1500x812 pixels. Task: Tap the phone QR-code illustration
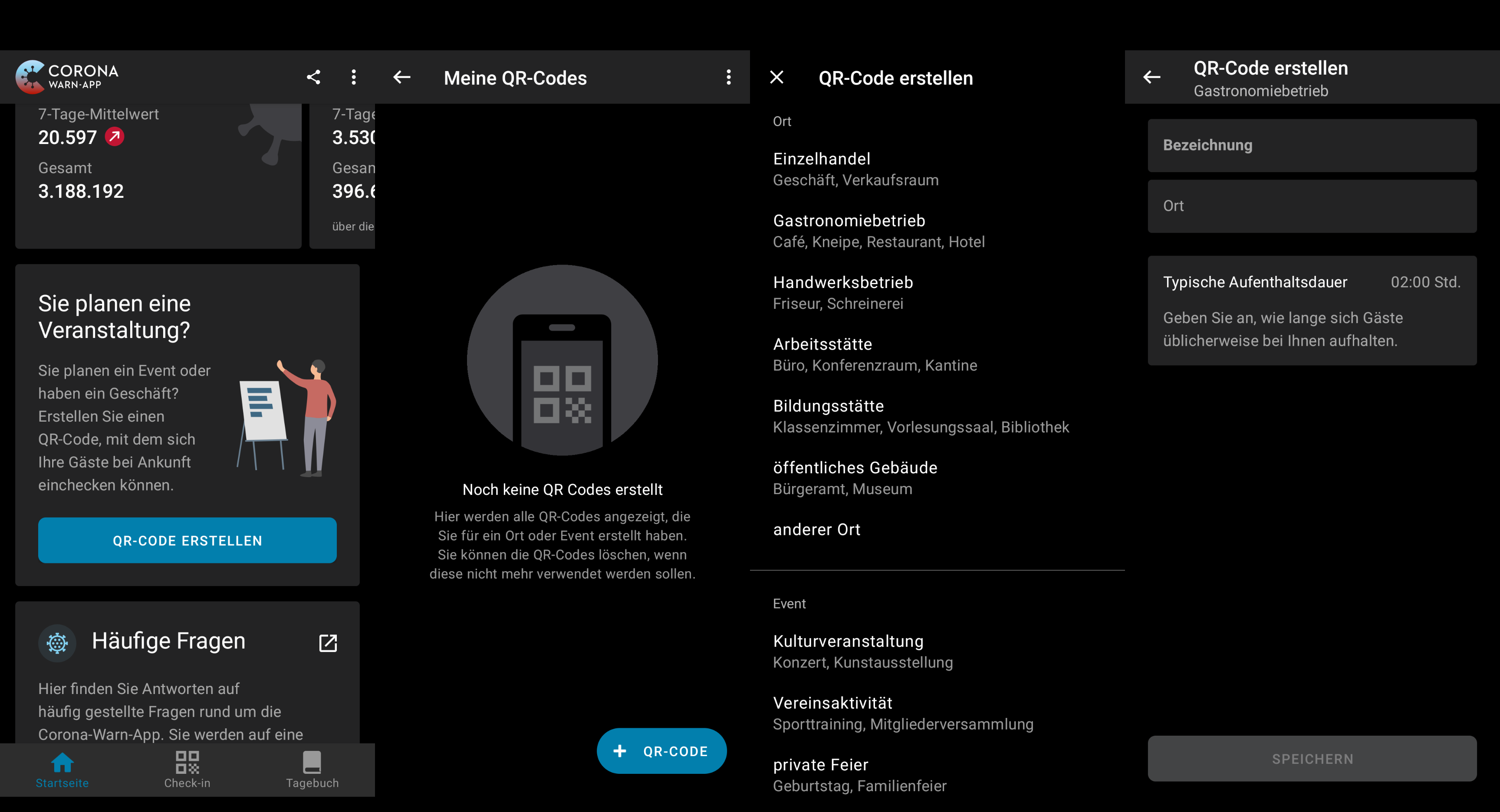pos(562,360)
